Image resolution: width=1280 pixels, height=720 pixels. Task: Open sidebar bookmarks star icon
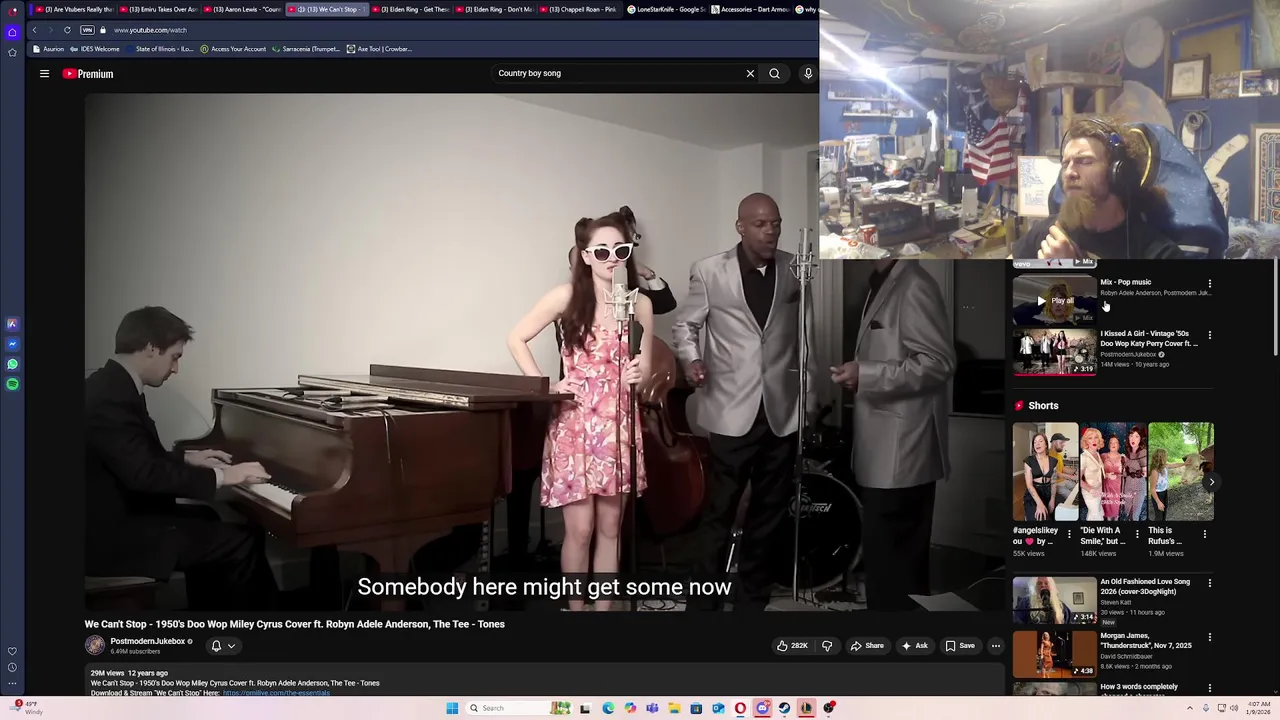pyautogui.click(x=12, y=52)
